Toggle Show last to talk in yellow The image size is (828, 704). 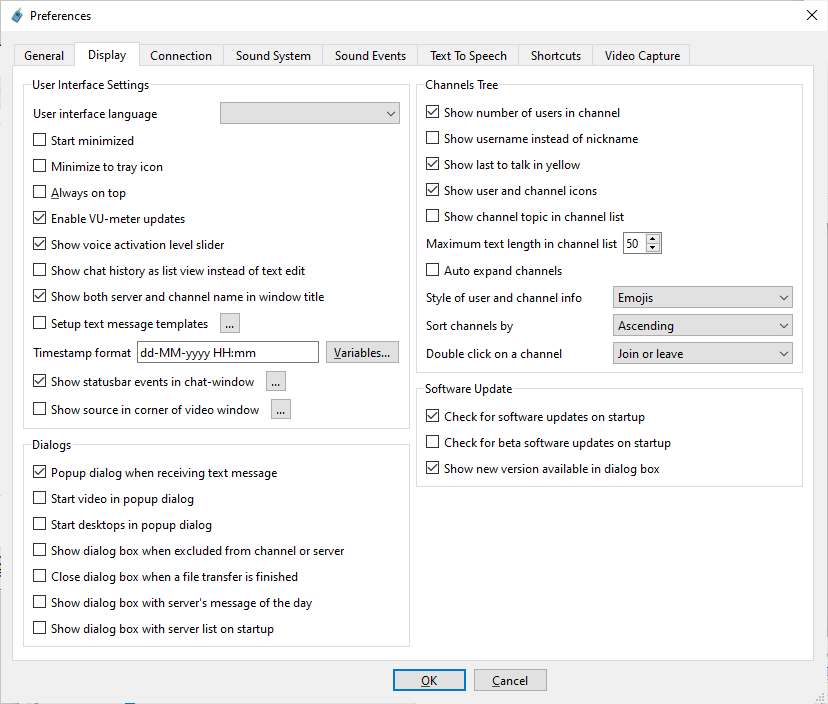[433, 165]
